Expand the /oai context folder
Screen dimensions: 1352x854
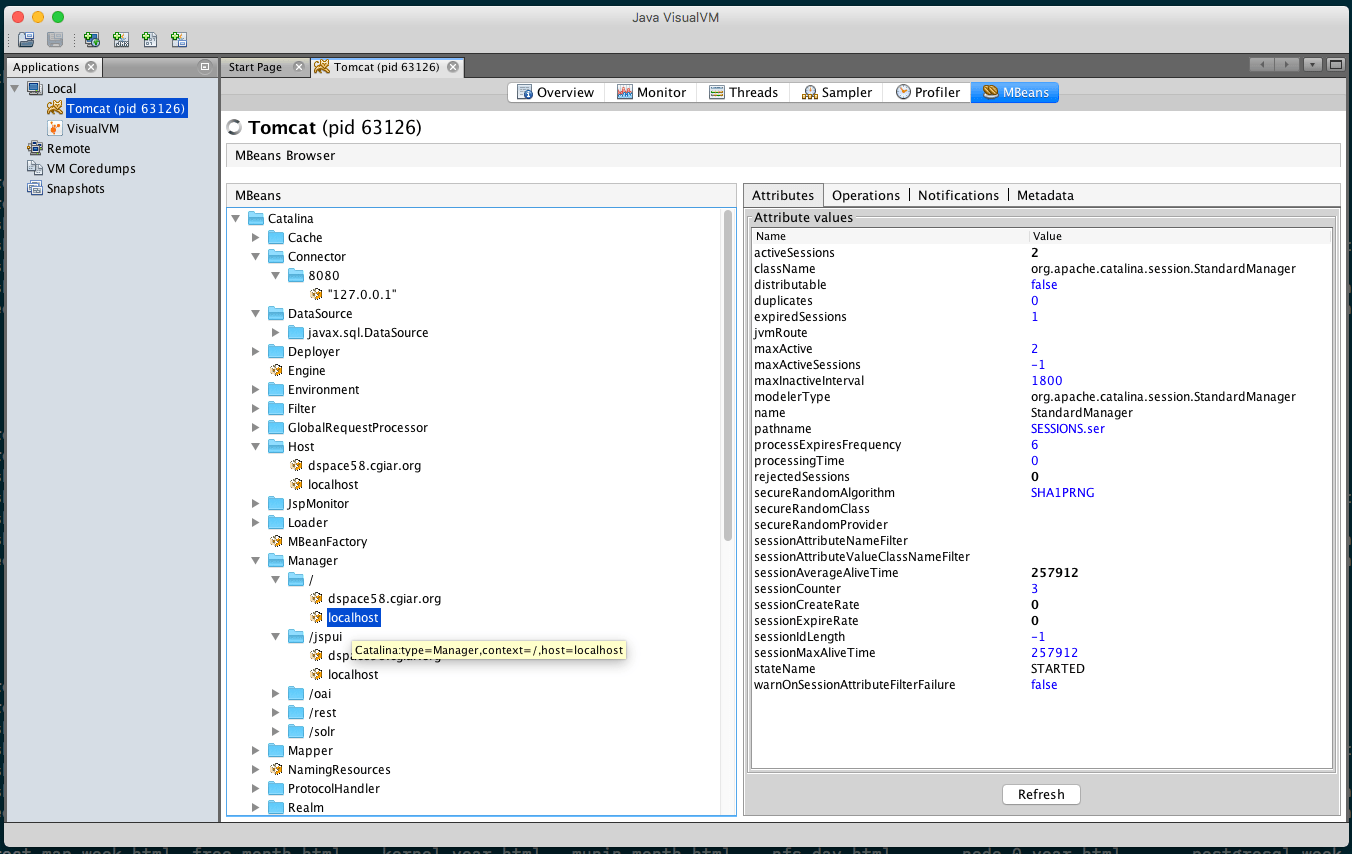[276, 694]
